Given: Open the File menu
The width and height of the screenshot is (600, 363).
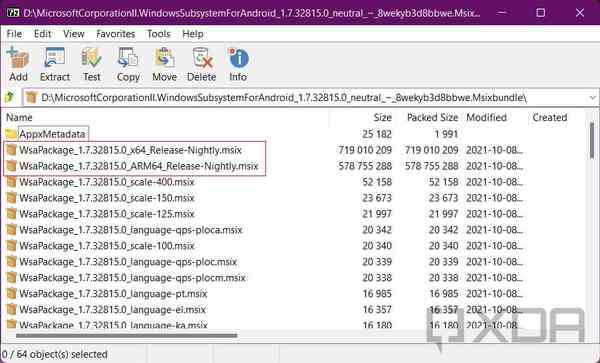Looking at the screenshot, I should pyautogui.click(x=14, y=34).
